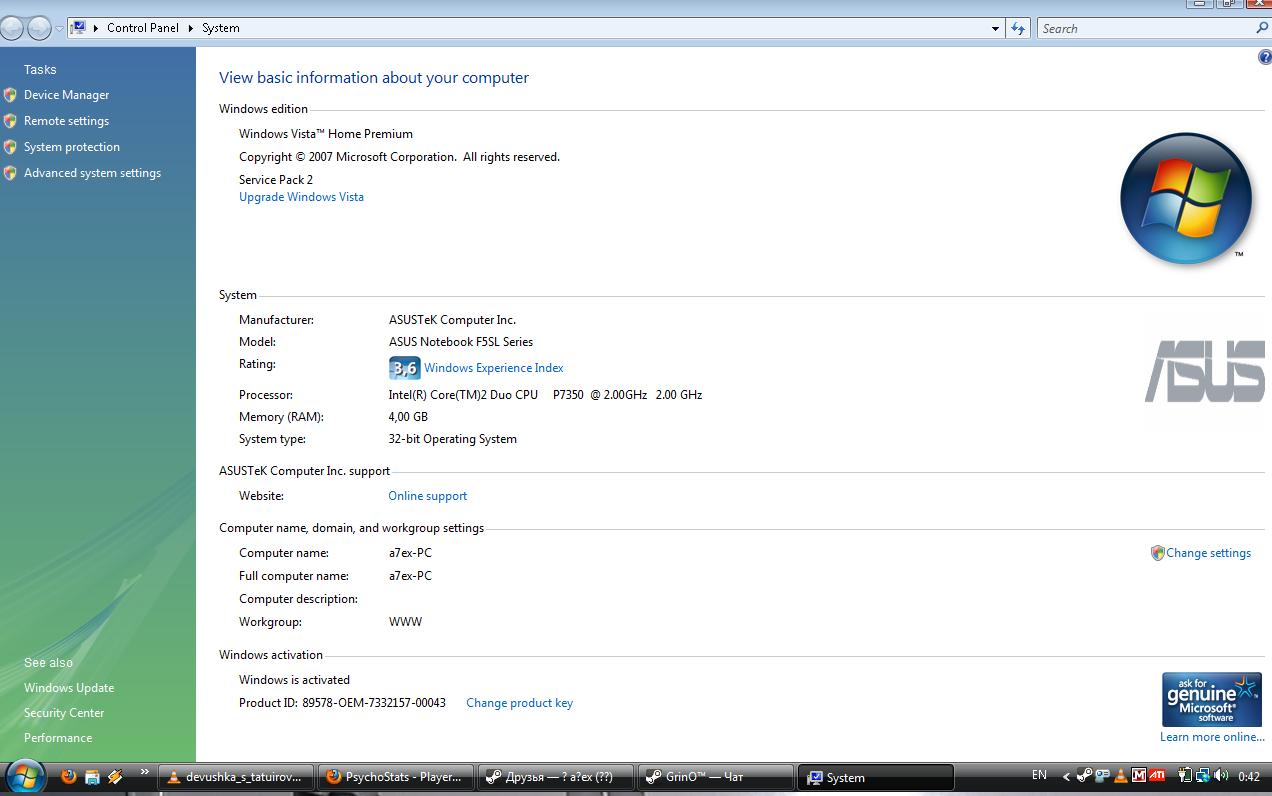
Task: Open the address bar history dropdown
Action: coord(995,28)
